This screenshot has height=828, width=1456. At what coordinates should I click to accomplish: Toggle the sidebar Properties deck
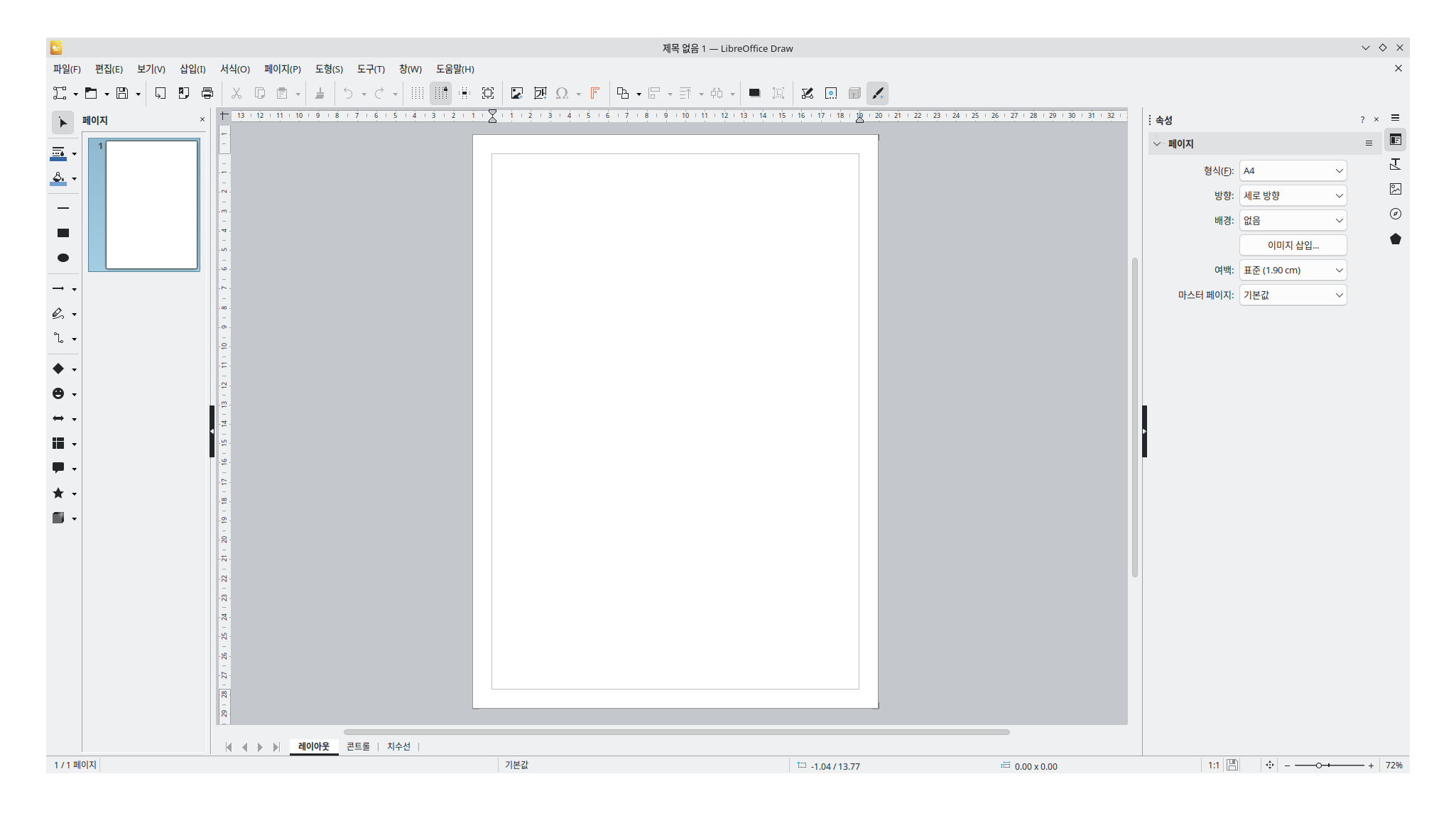point(1396,139)
